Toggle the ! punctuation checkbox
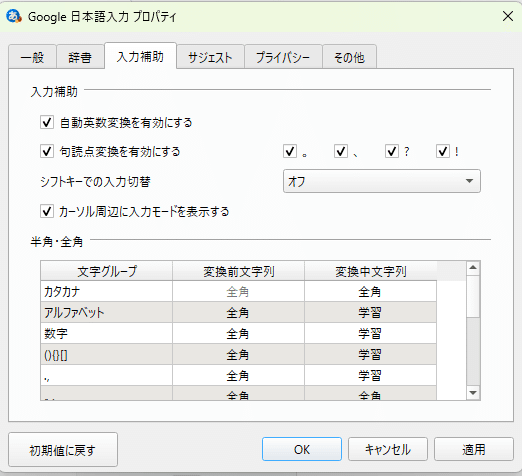 [x=443, y=151]
